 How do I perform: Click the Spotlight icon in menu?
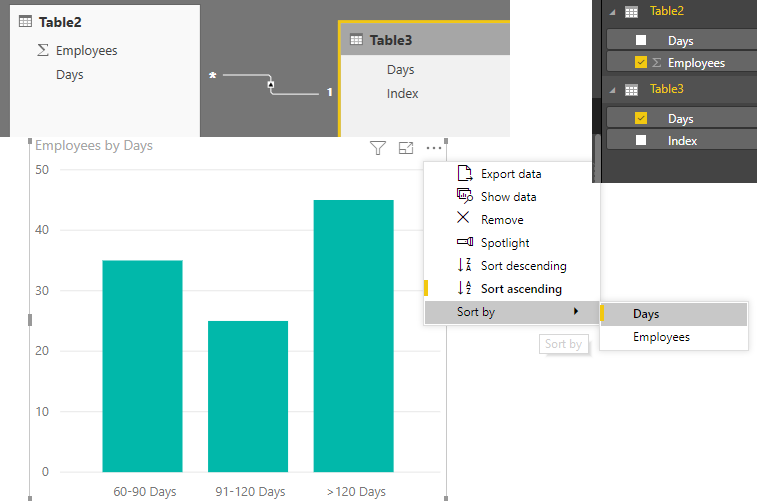(x=465, y=241)
